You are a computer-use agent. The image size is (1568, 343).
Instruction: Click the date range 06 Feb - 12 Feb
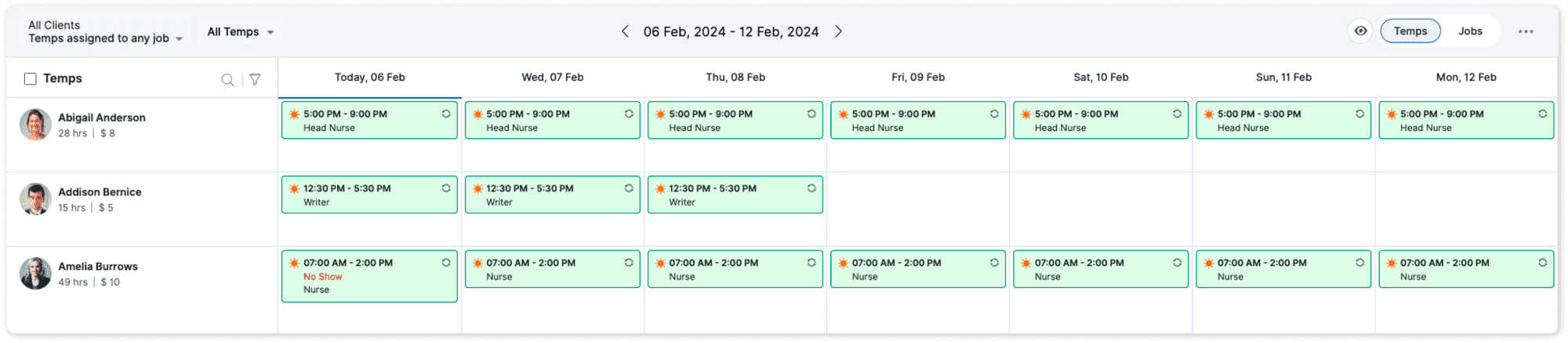[x=731, y=32]
